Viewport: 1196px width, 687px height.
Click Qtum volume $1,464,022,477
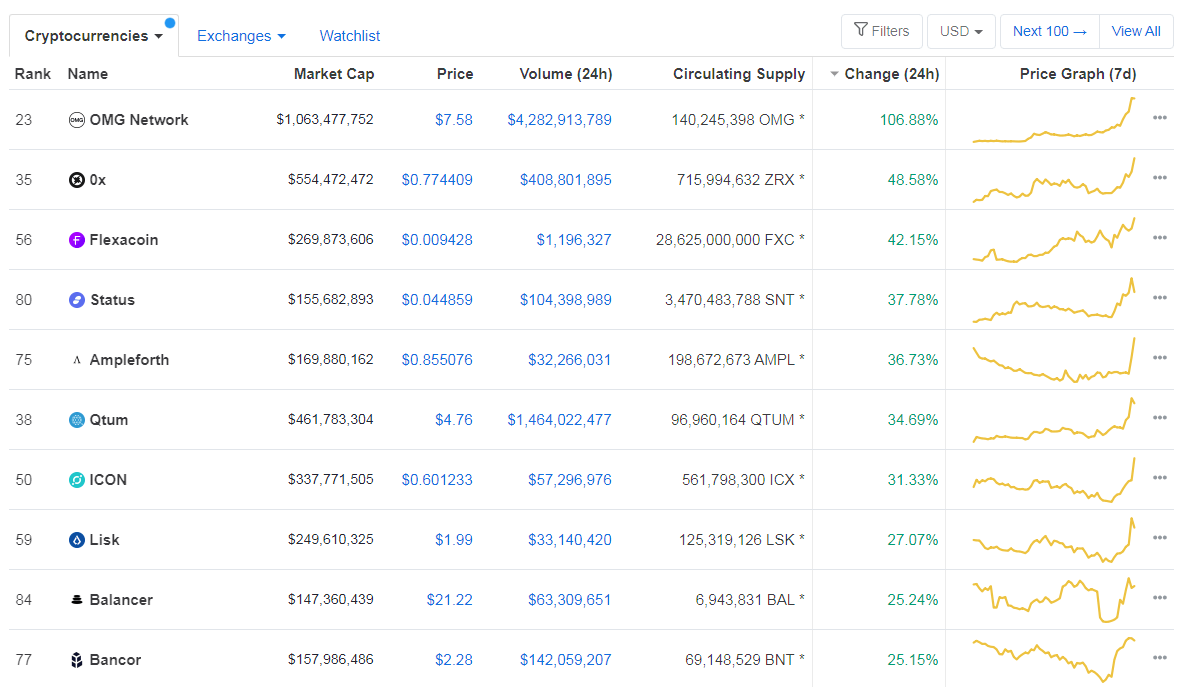pos(559,420)
